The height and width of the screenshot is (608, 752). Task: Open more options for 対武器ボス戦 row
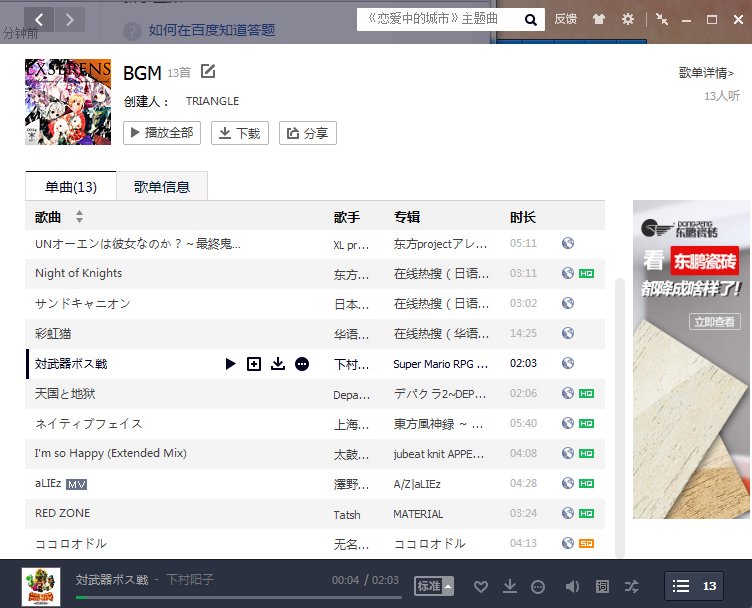tap(302, 364)
